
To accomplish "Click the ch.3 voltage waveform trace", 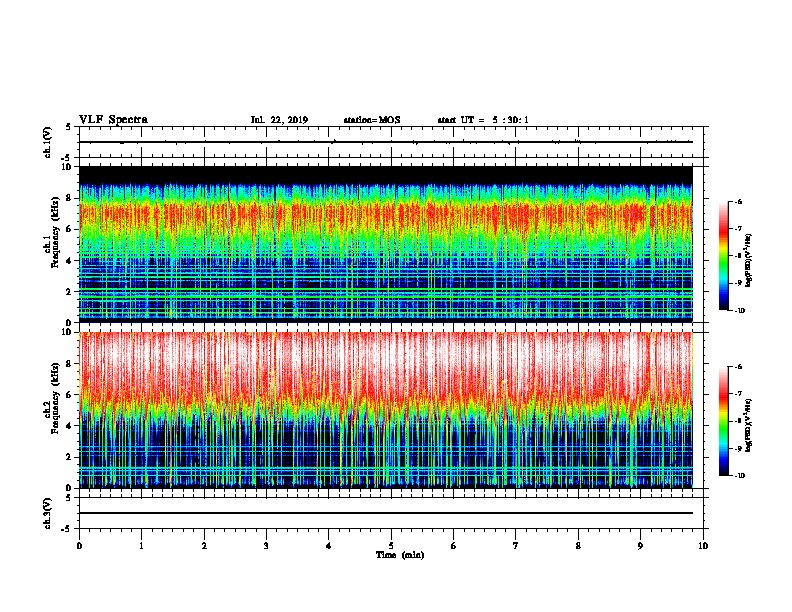I will click(386, 513).
